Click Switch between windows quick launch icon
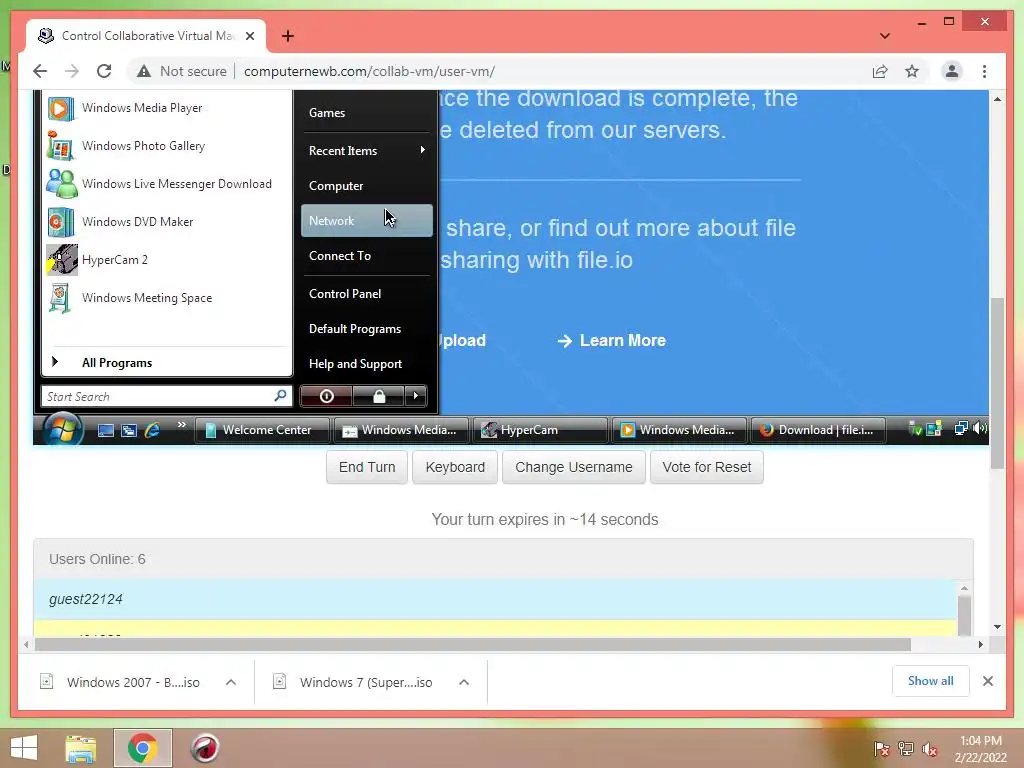The width and height of the screenshot is (1024, 768). point(129,430)
